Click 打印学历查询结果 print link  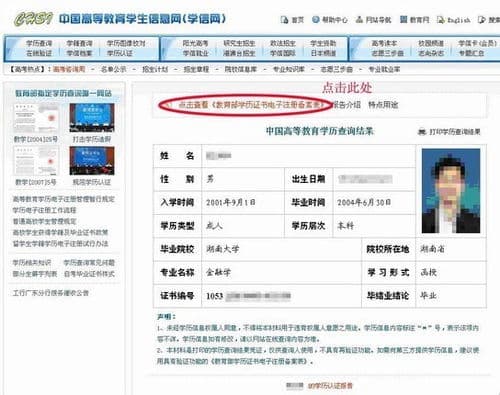pyautogui.click(x=455, y=132)
